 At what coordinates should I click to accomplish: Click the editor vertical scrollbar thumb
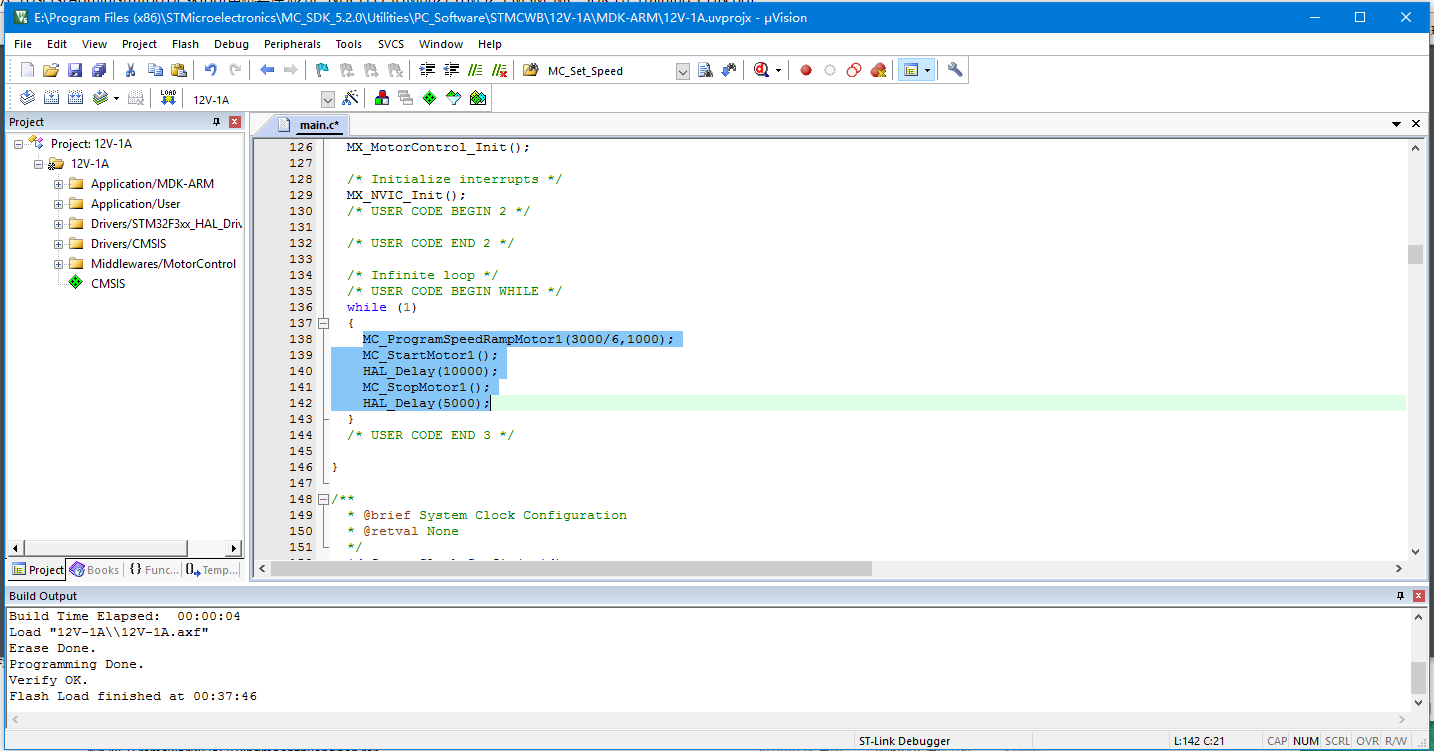(x=1415, y=254)
